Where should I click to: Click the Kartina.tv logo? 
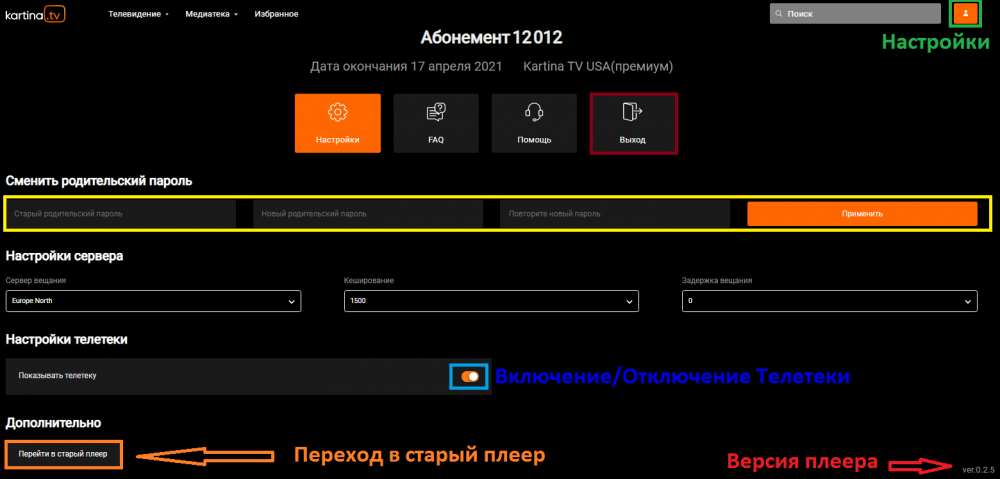34,14
